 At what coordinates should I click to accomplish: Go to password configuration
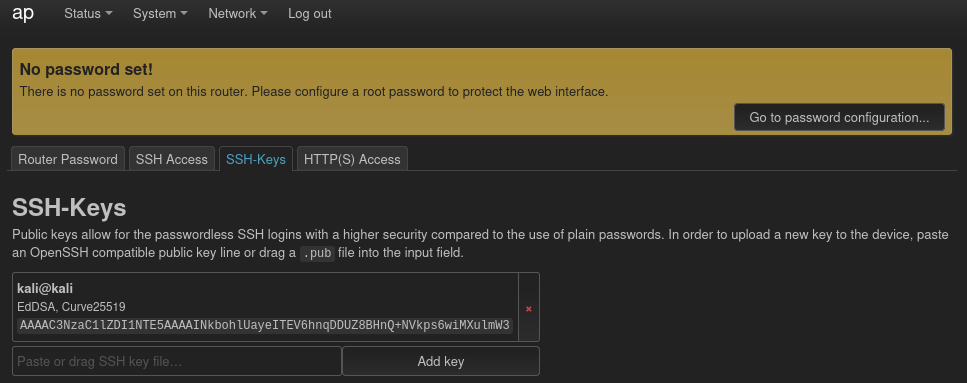pyautogui.click(x=839, y=117)
